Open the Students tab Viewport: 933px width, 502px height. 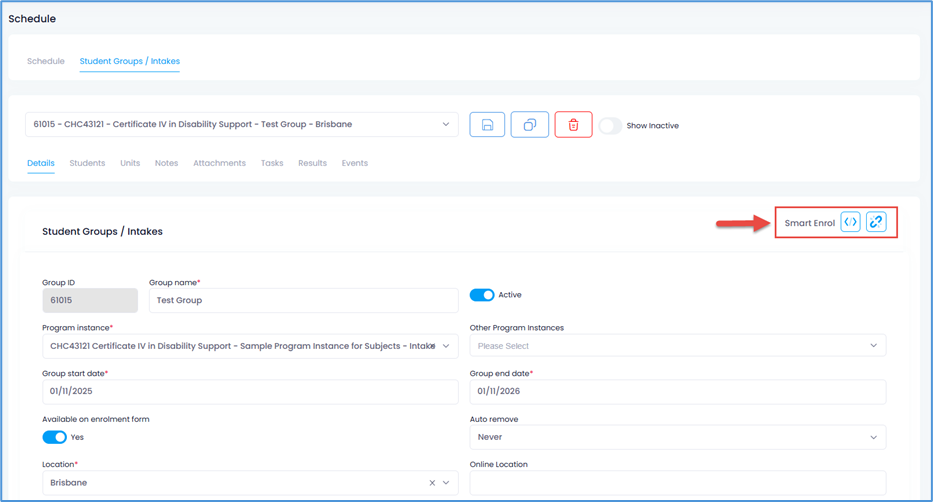87,163
